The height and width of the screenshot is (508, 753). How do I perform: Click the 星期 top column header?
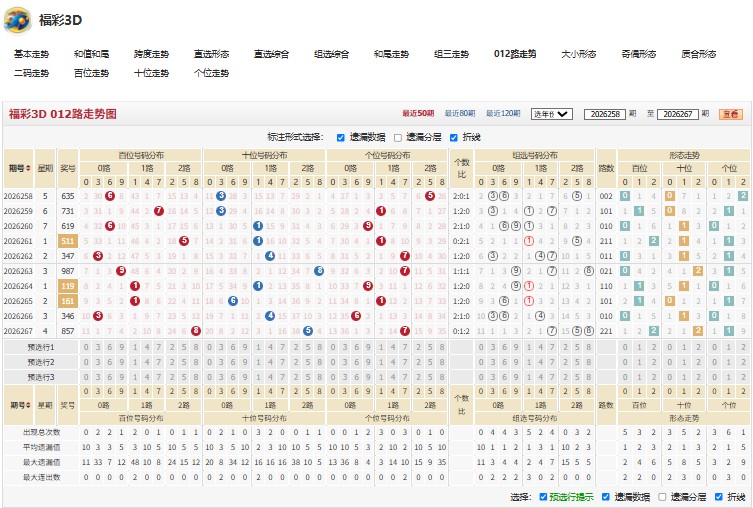(x=45, y=169)
